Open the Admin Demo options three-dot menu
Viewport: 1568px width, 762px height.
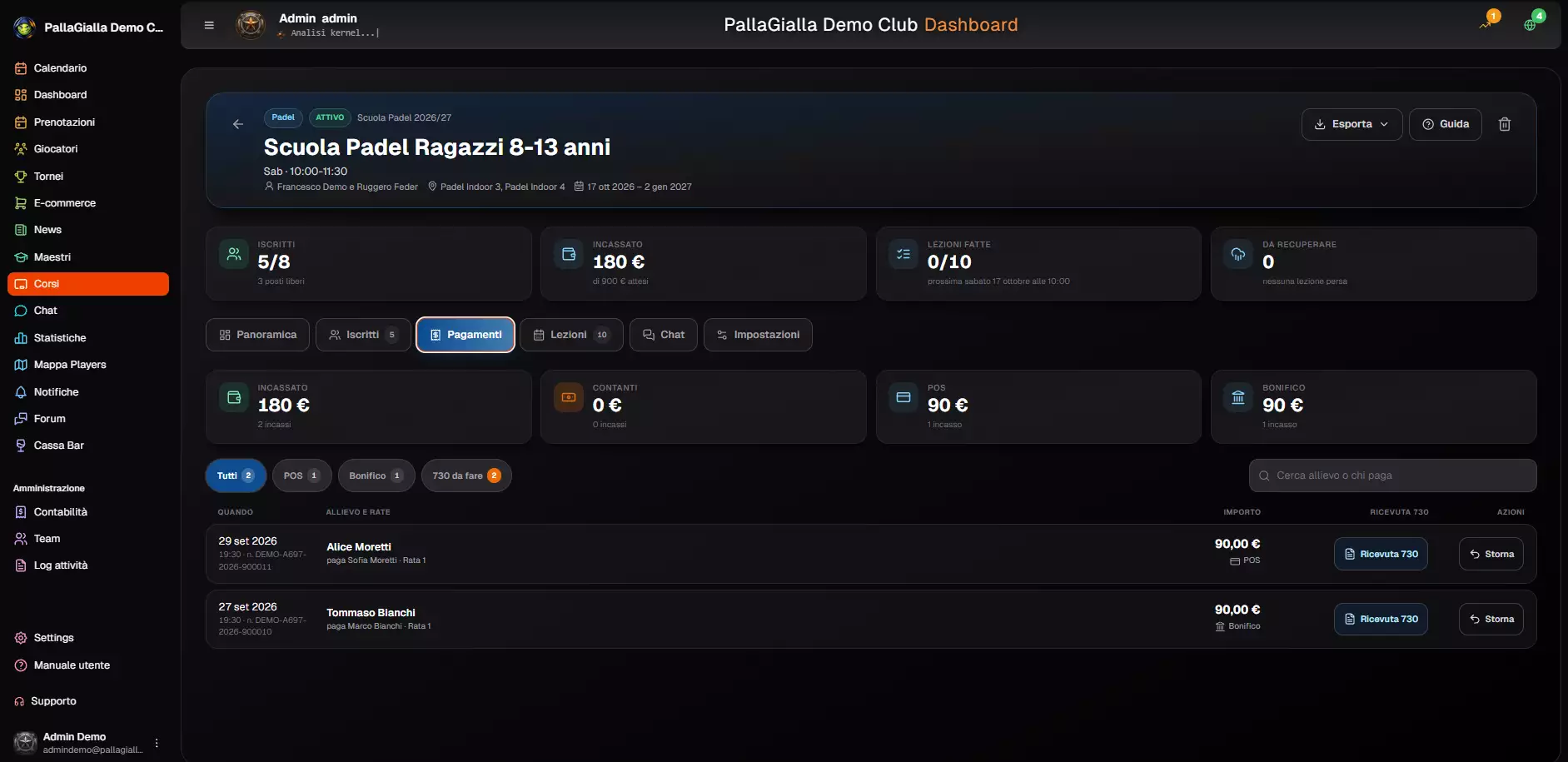157,743
